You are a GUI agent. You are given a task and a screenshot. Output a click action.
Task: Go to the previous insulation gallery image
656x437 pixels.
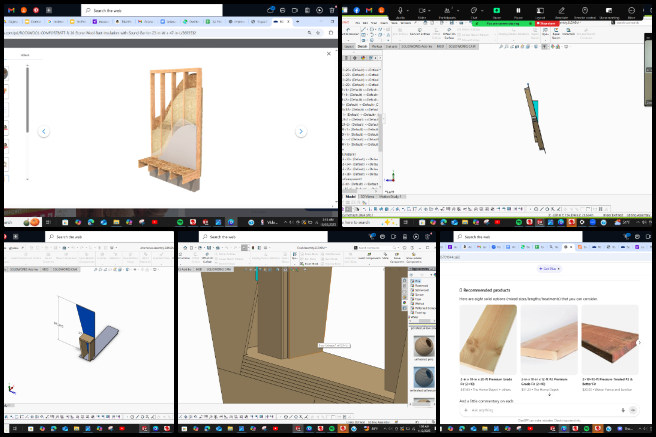pyautogui.click(x=44, y=131)
